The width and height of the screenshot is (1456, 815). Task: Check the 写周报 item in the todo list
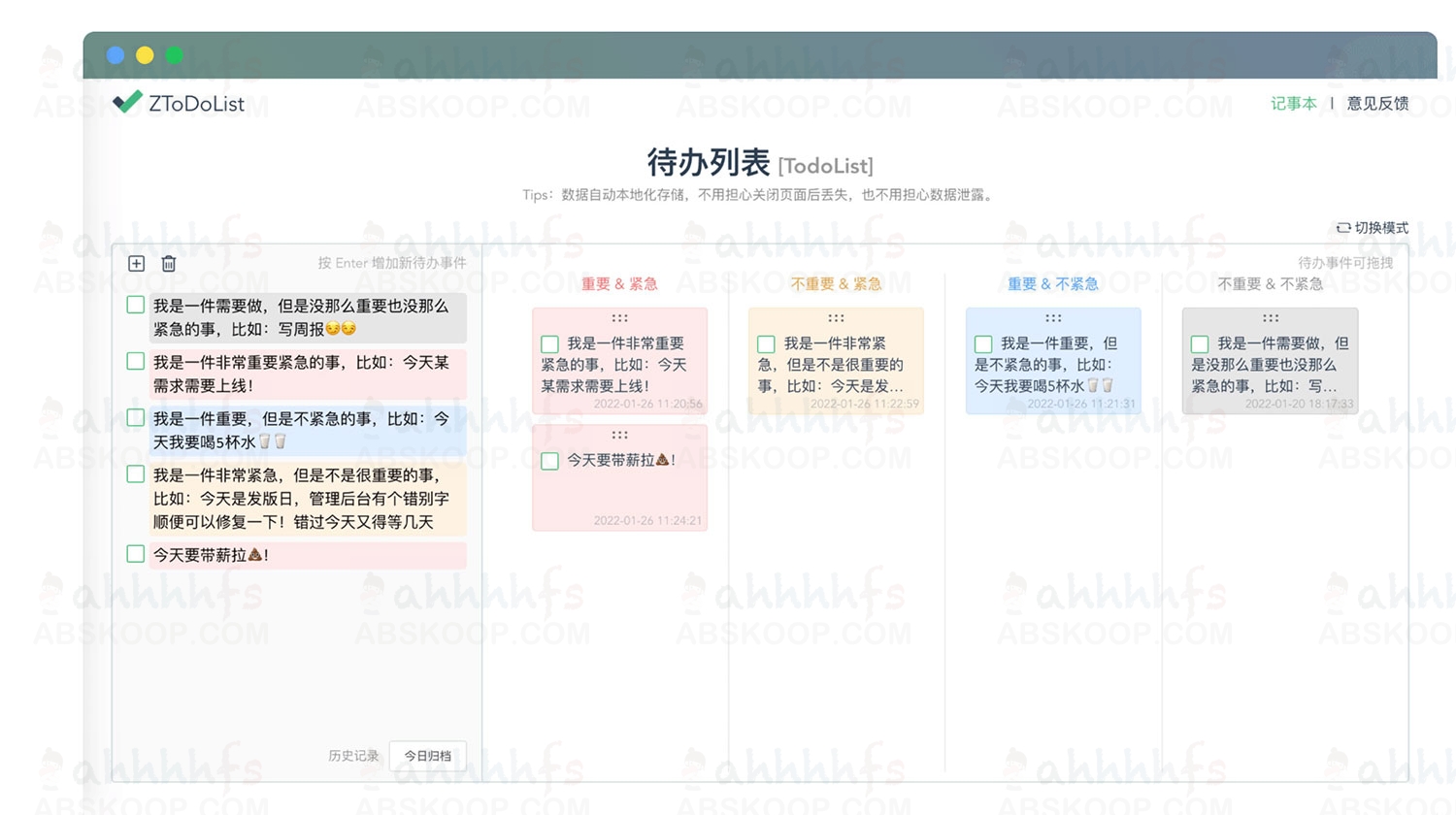(x=135, y=304)
